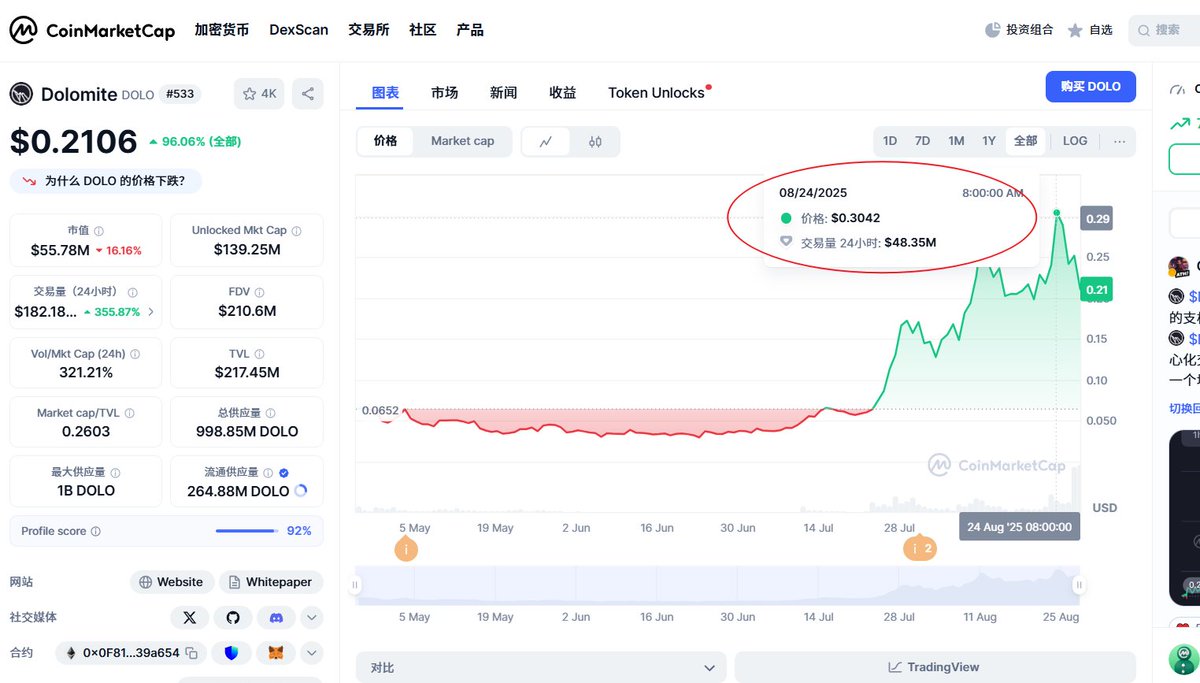
Task: Open the DexScan menu
Action: 299,30
